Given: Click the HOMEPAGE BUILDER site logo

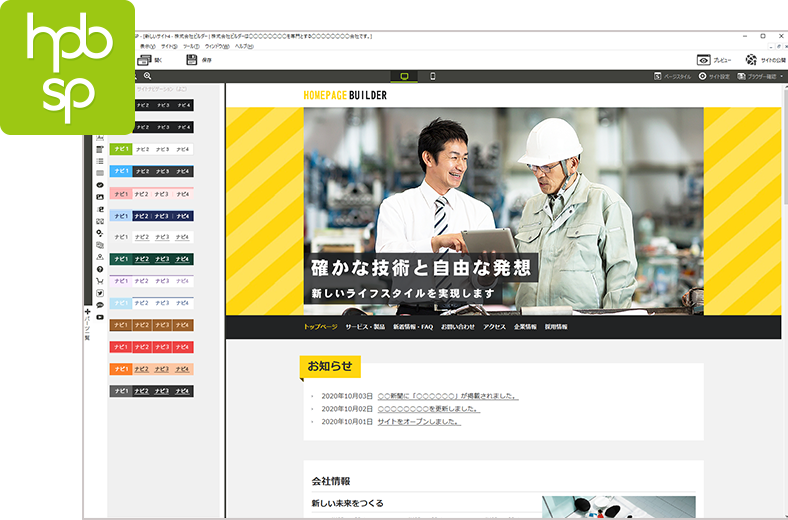Looking at the screenshot, I should 345,95.
